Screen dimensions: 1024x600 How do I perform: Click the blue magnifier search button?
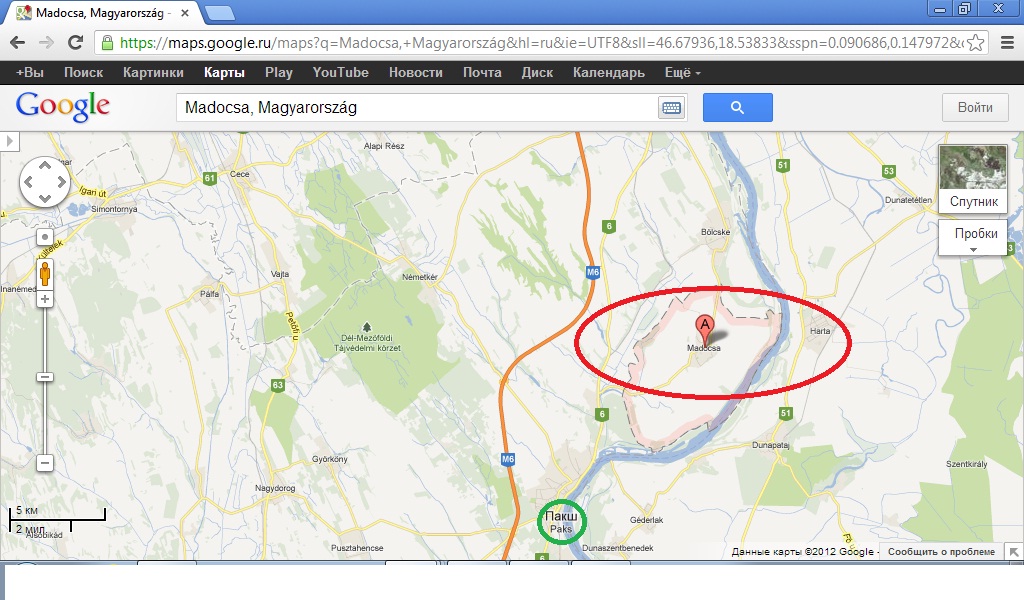click(x=737, y=108)
